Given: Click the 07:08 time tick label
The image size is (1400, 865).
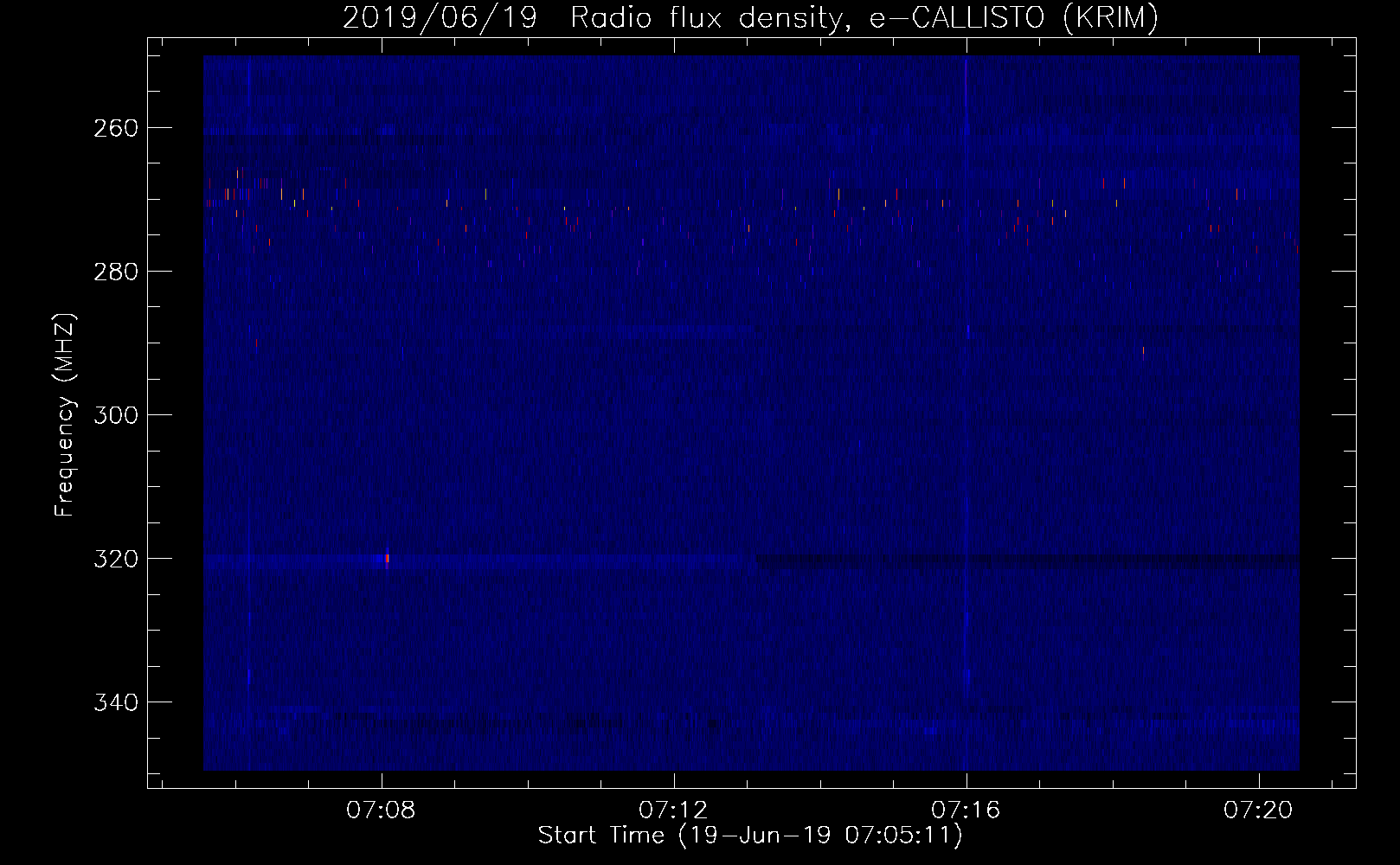Looking at the screenshot, I should pos(381,810).
